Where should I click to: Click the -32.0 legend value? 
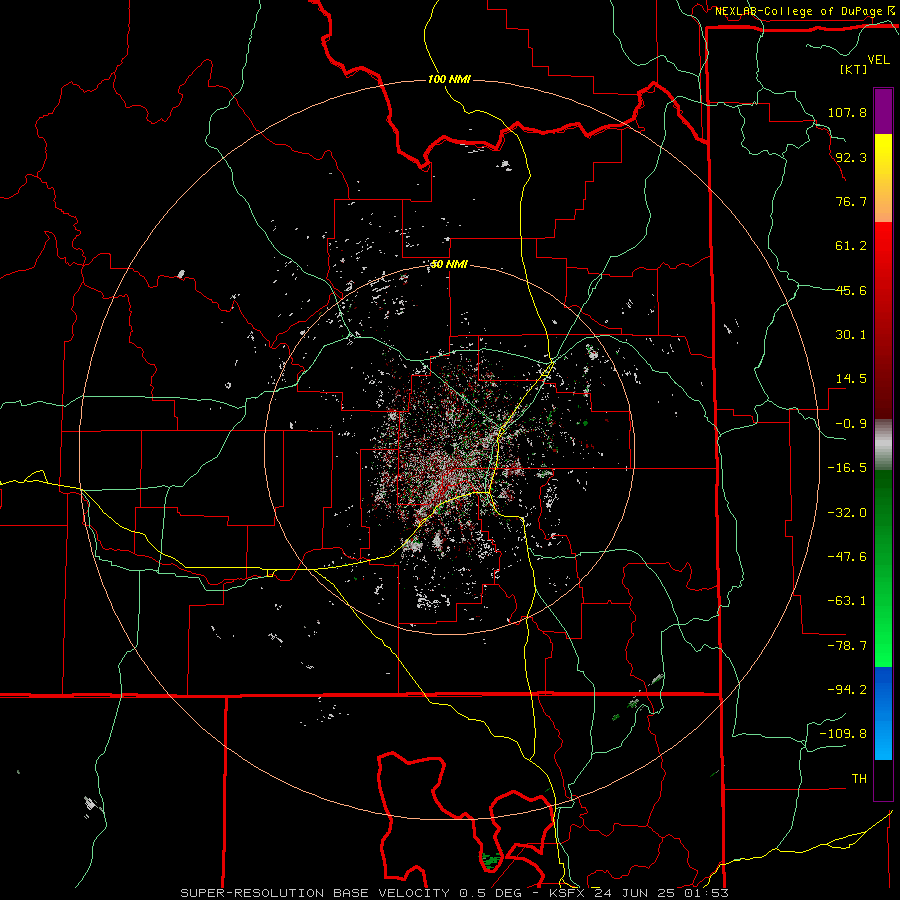847,513
